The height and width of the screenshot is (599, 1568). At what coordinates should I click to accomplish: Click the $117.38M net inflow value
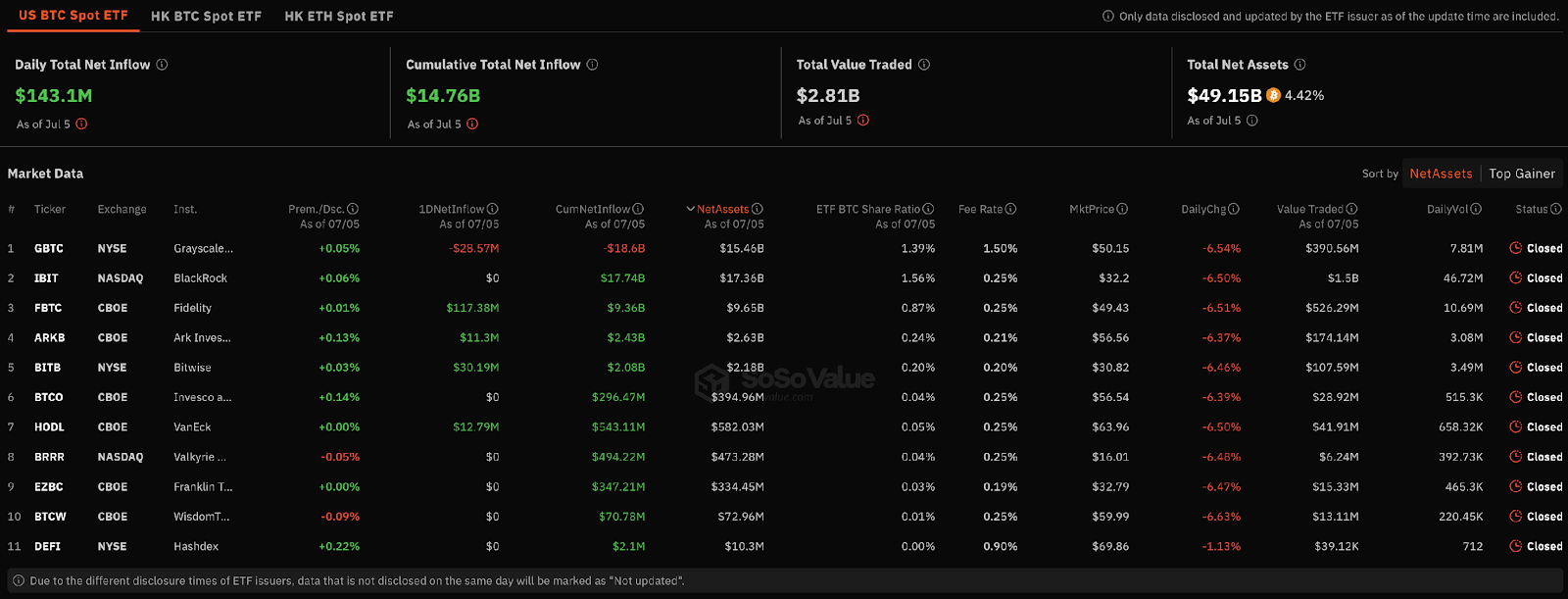coord(472,308)
